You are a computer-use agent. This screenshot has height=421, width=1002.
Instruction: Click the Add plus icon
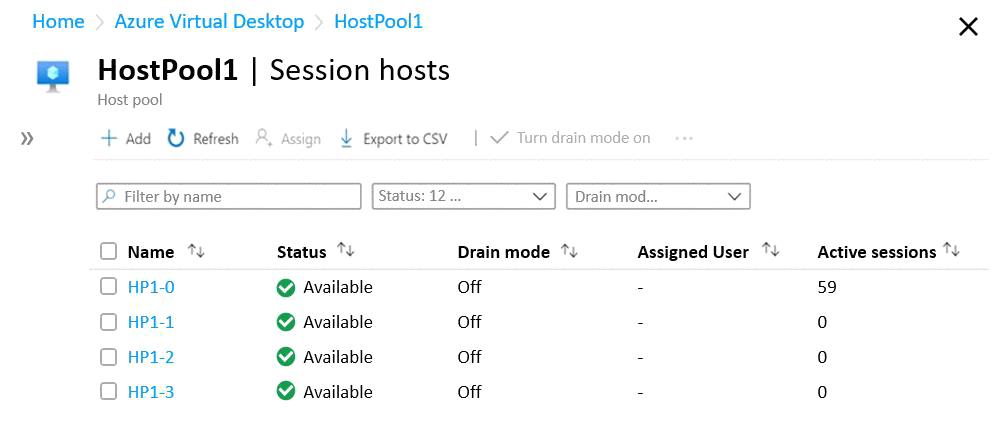click(x=109, y=139)
